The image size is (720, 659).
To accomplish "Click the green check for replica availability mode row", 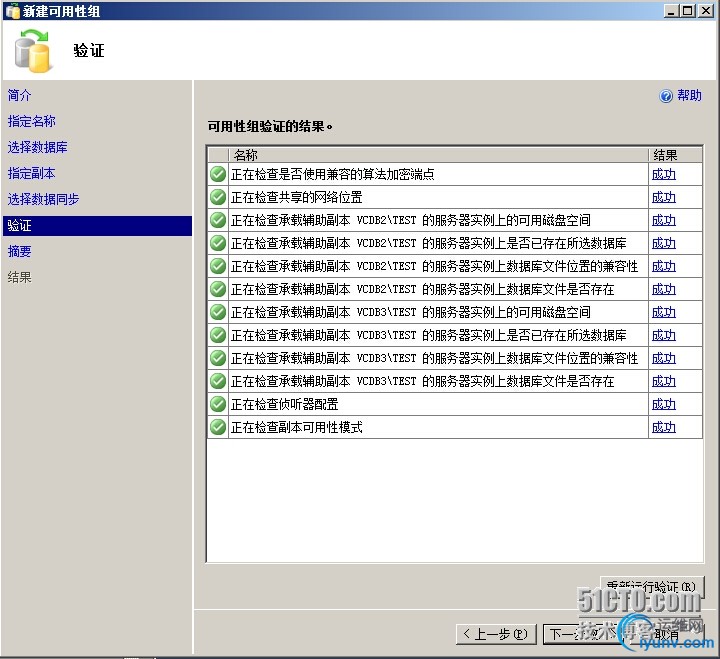I will point(218,427).
